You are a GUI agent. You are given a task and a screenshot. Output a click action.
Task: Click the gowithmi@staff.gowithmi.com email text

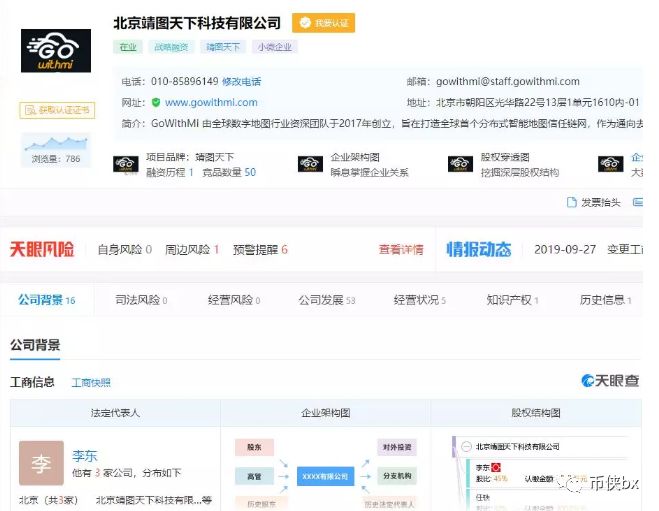[x=508, y=81]
